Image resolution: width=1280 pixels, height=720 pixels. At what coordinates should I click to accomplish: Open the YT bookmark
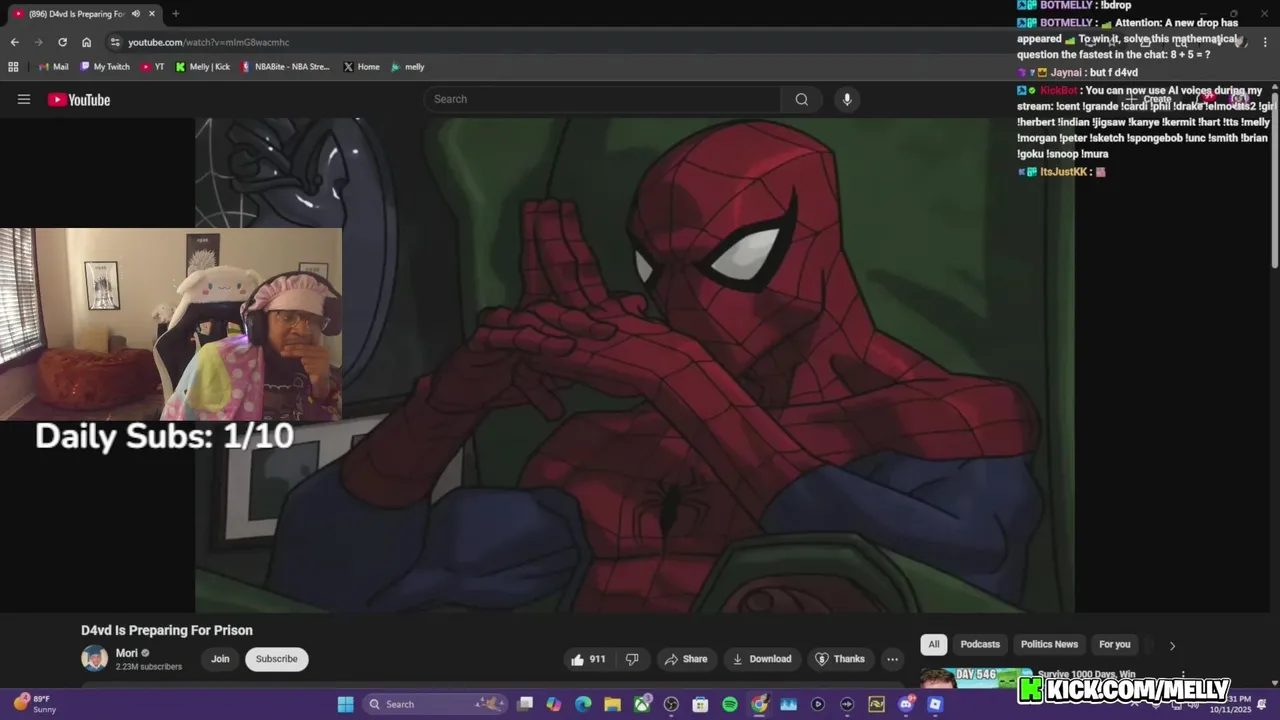[x=153, y=67]
